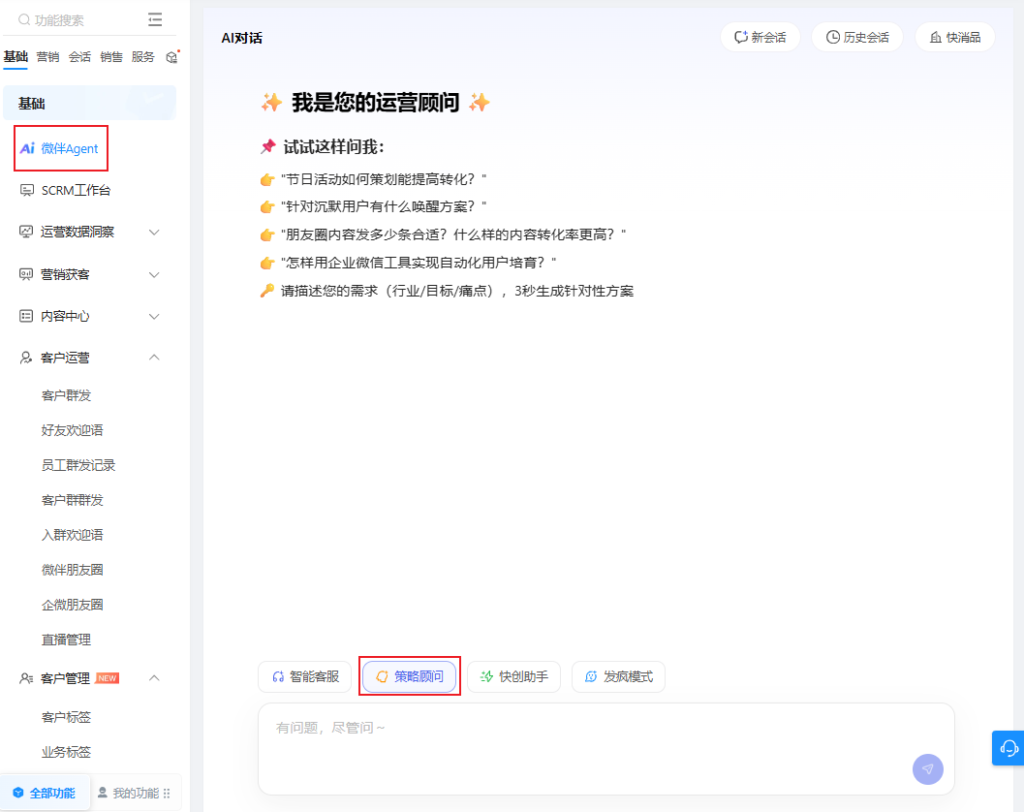
Task: Click the 运营数据洞察 monitor icon
Action: pos(26,232)
